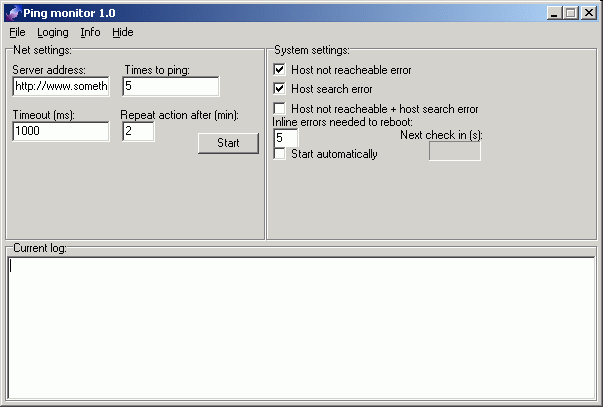Enable Host not reacheable + host search error
The height and width of the screenshot is (407, 603).
pos(280,108)
